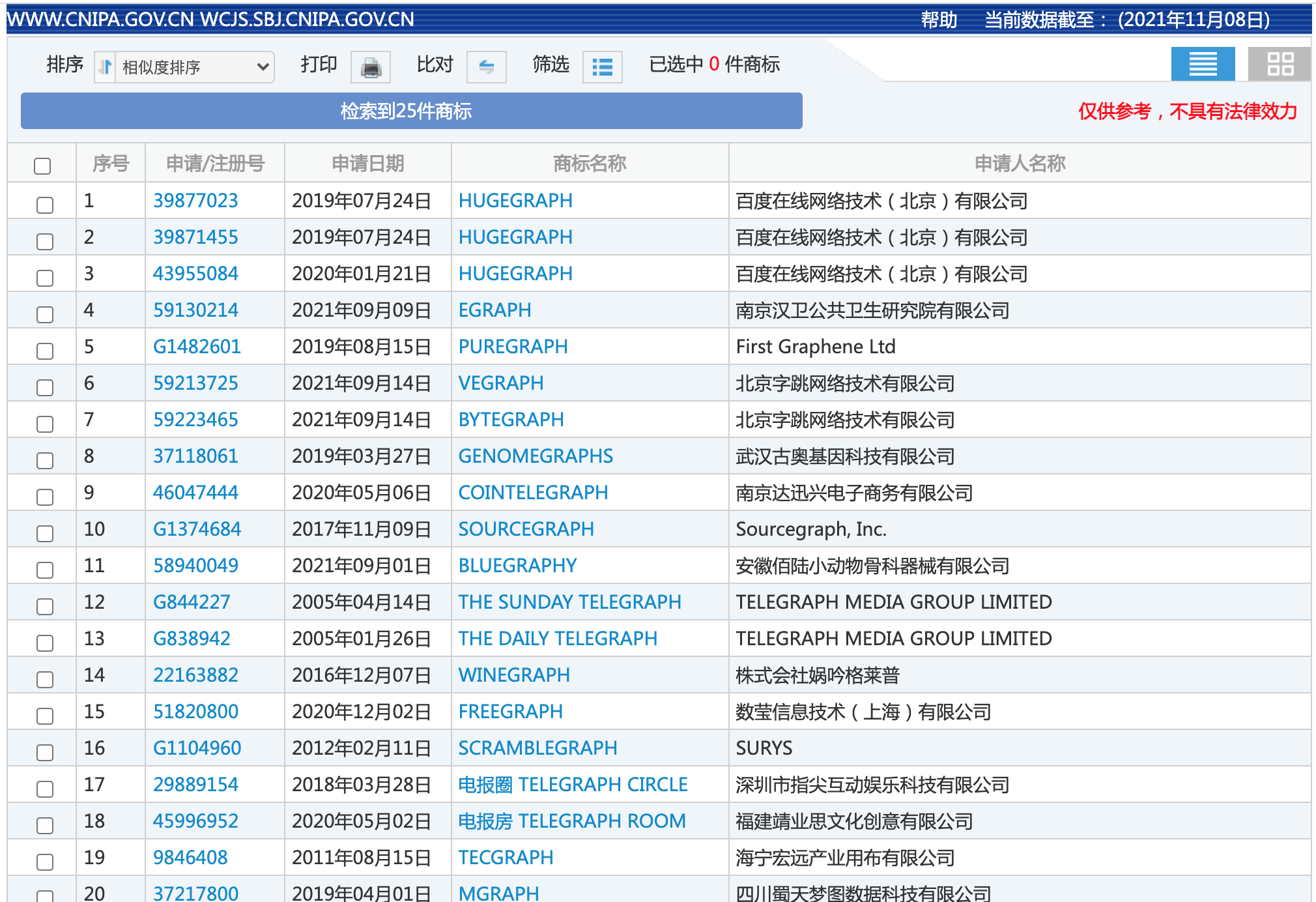Click the print printer icon
Viewport: 1316px width, 902px height.
pos(371,67)
